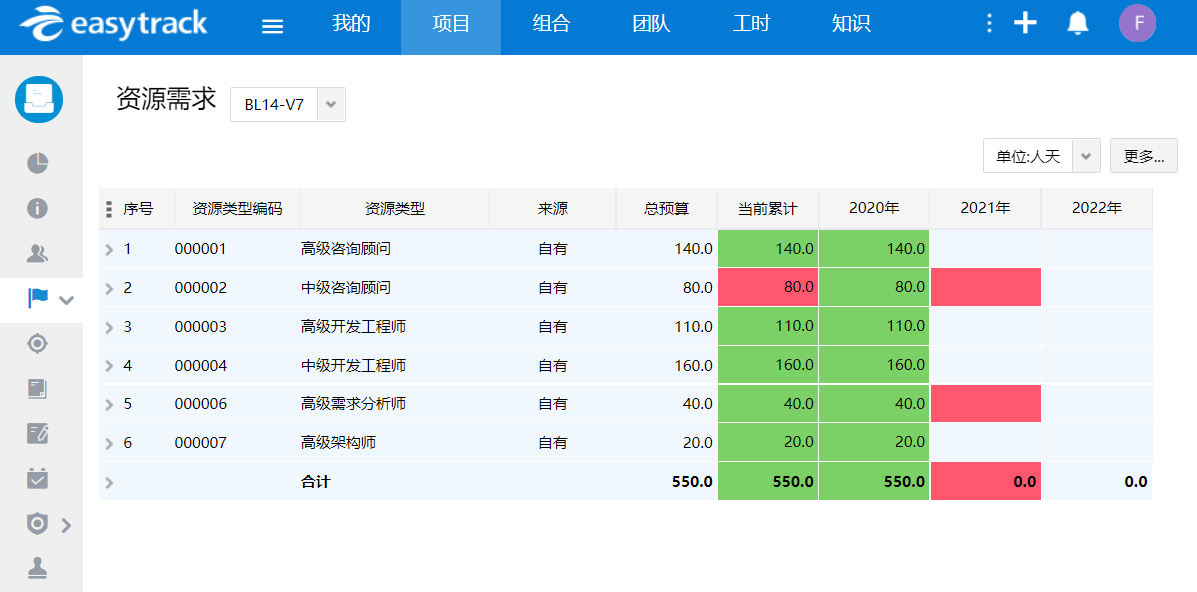Click the 2022年 column header
1197x592 pixels.
click(1097, 209)
